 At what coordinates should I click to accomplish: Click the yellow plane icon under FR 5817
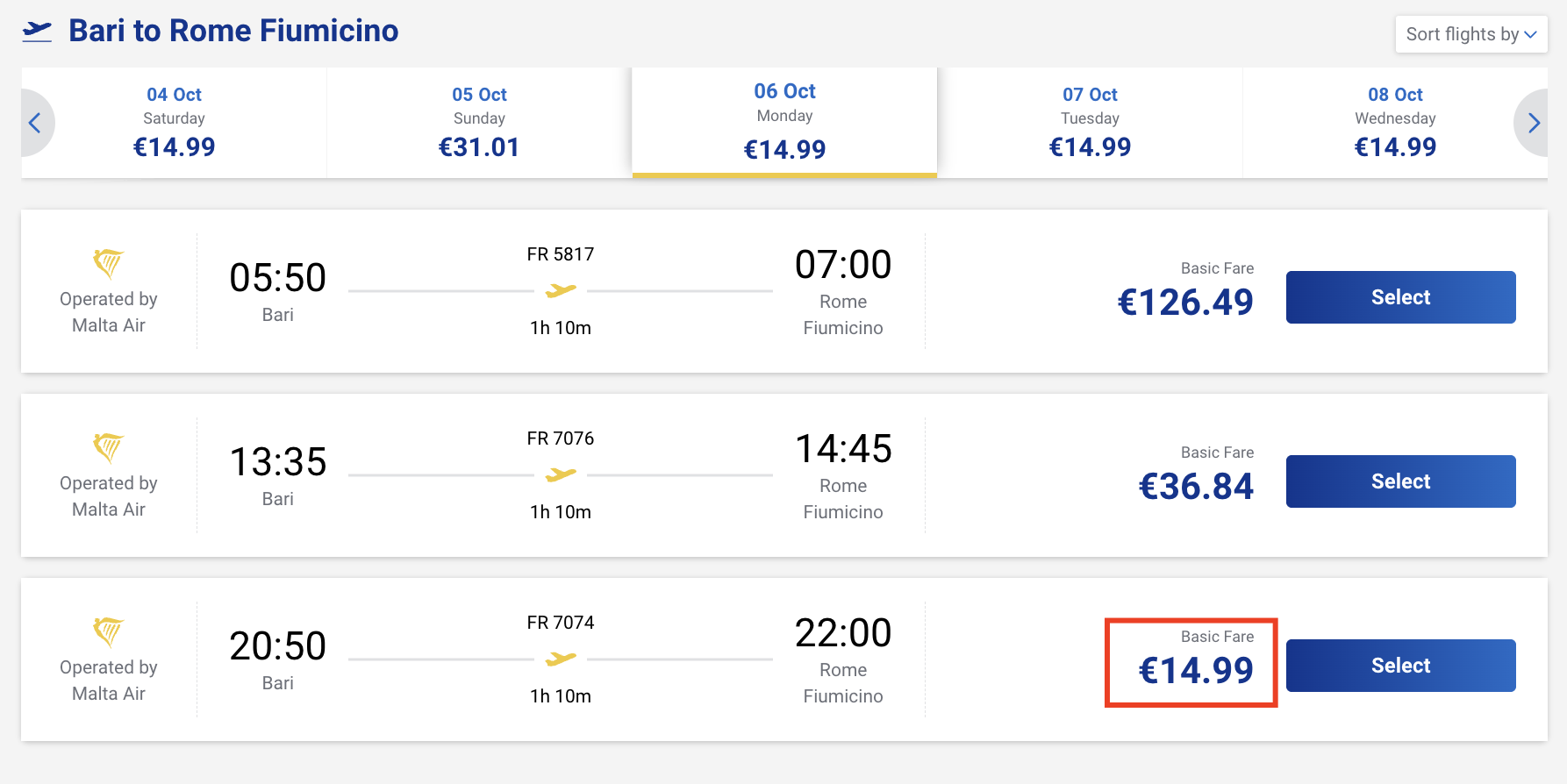click(561, 290)
